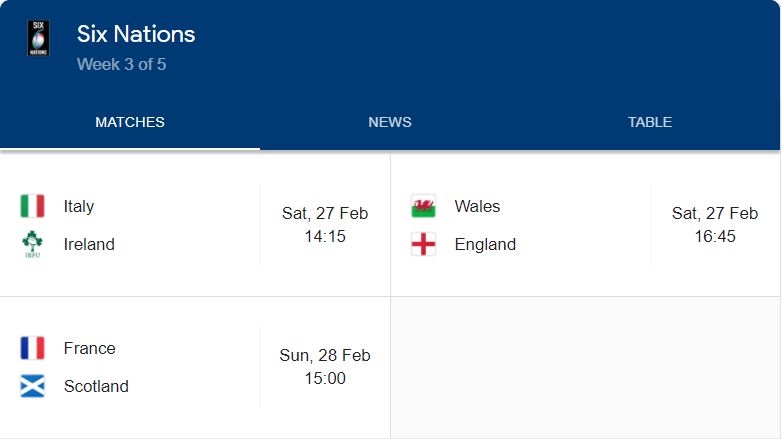
Task: Select the England team name
Action: point(485,244)
